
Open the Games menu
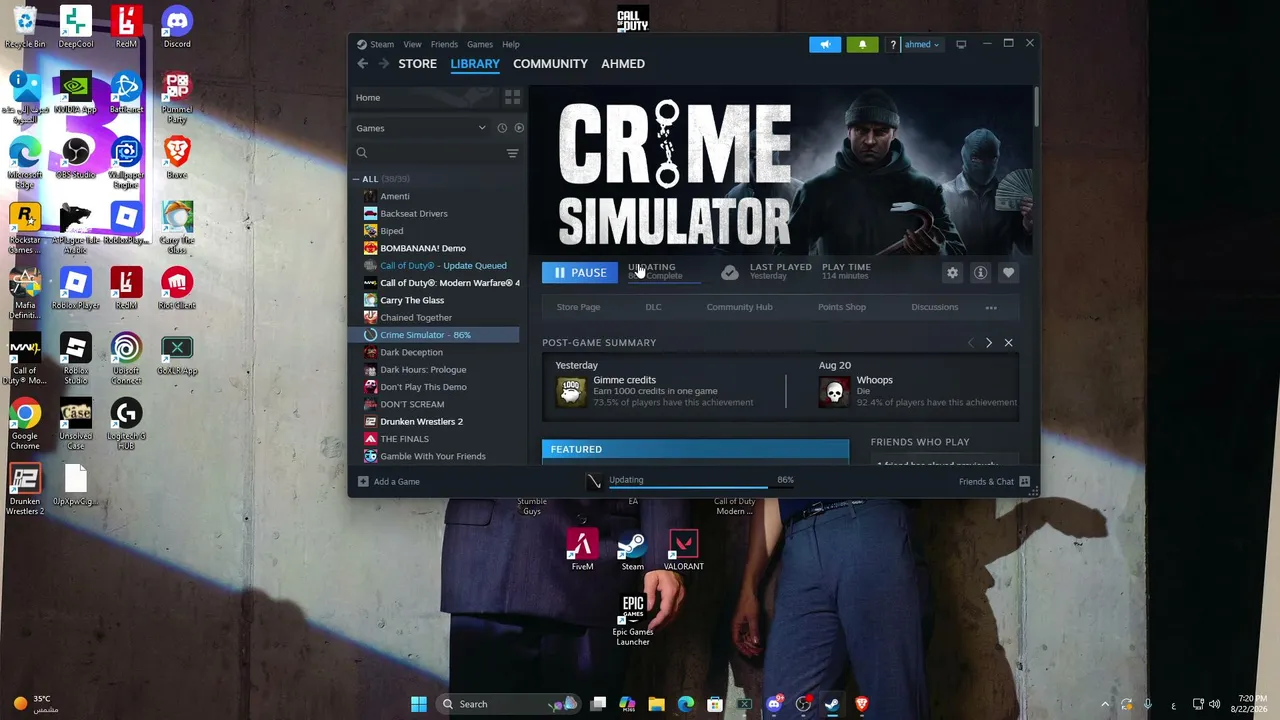(480, 44)
